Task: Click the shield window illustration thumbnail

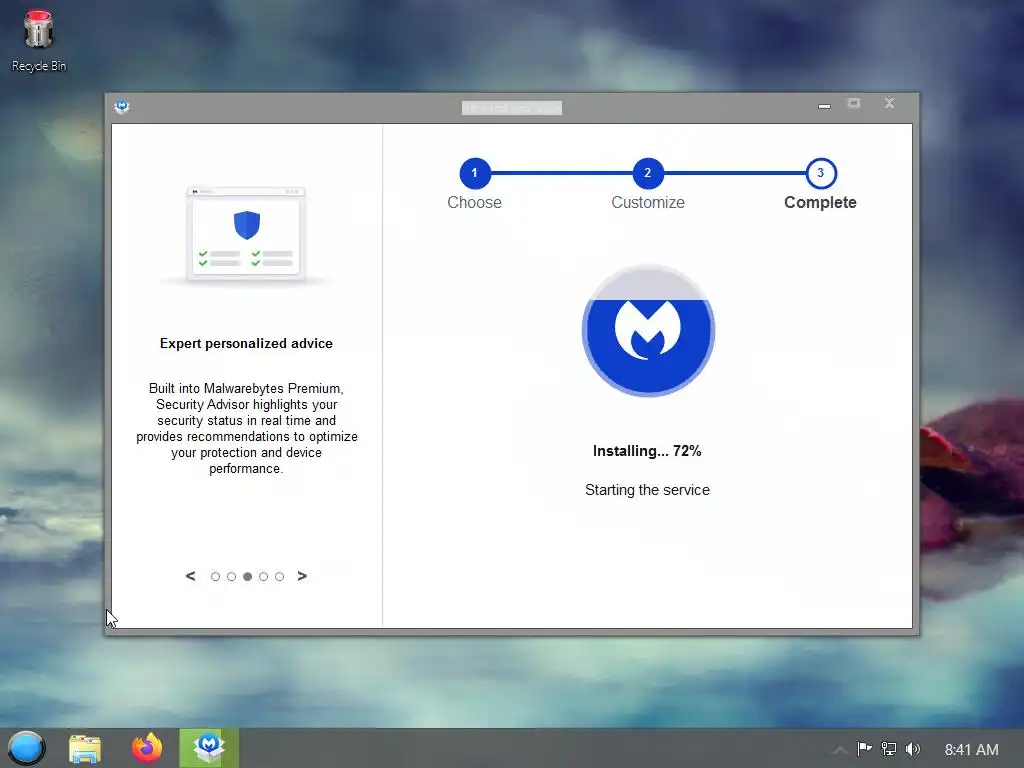Action: (246, 234)
